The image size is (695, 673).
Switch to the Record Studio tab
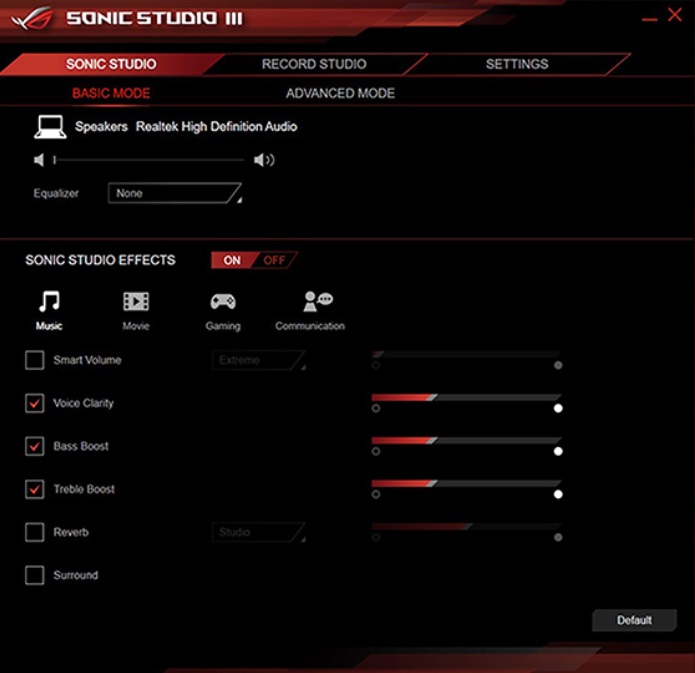pyautogui.click(x=314, y=64)
